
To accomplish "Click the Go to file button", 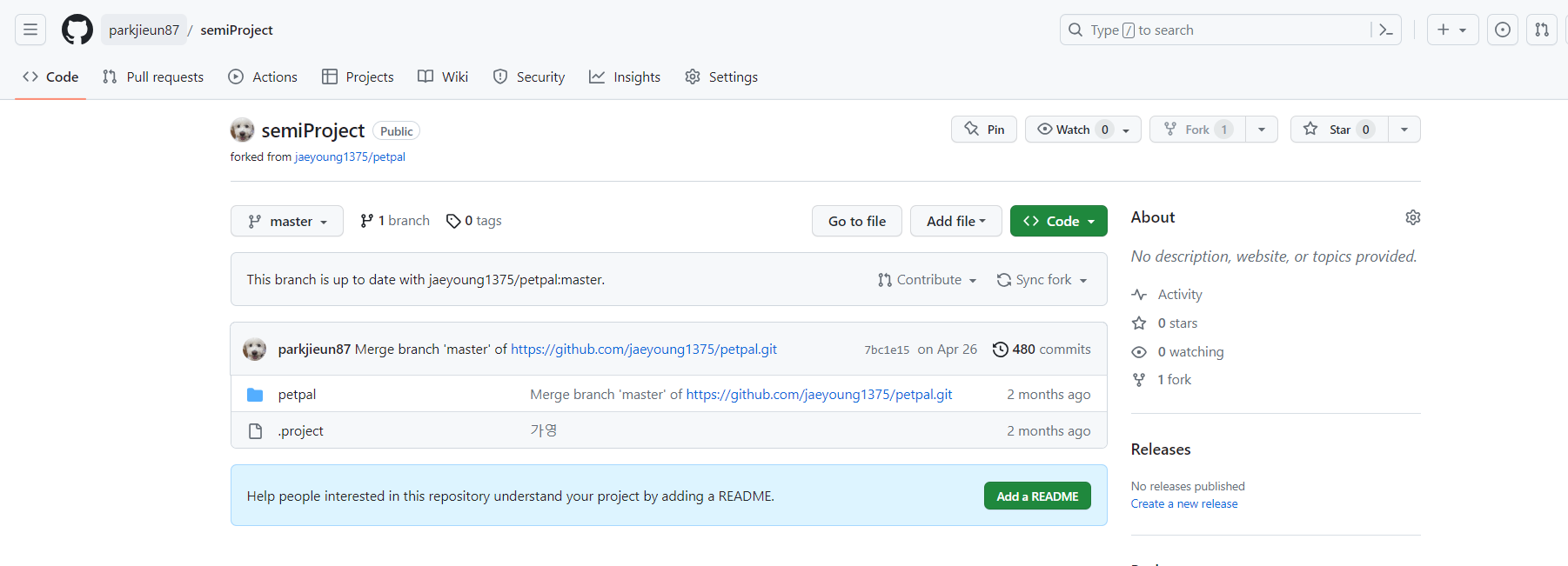I will click(857, 221).
